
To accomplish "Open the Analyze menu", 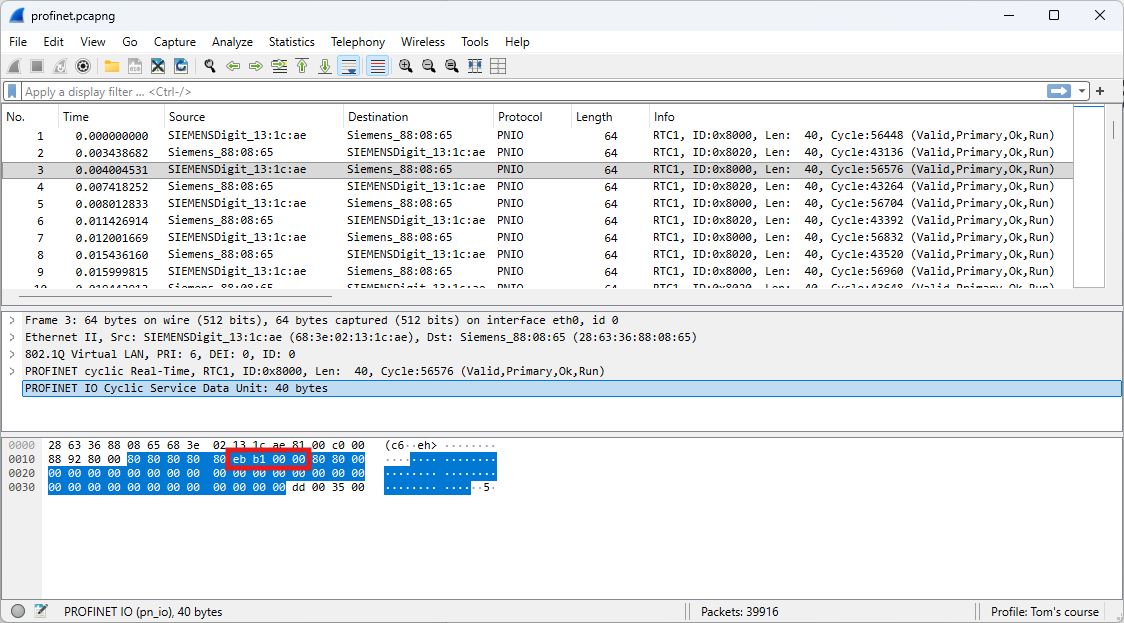I will [232, 42].
